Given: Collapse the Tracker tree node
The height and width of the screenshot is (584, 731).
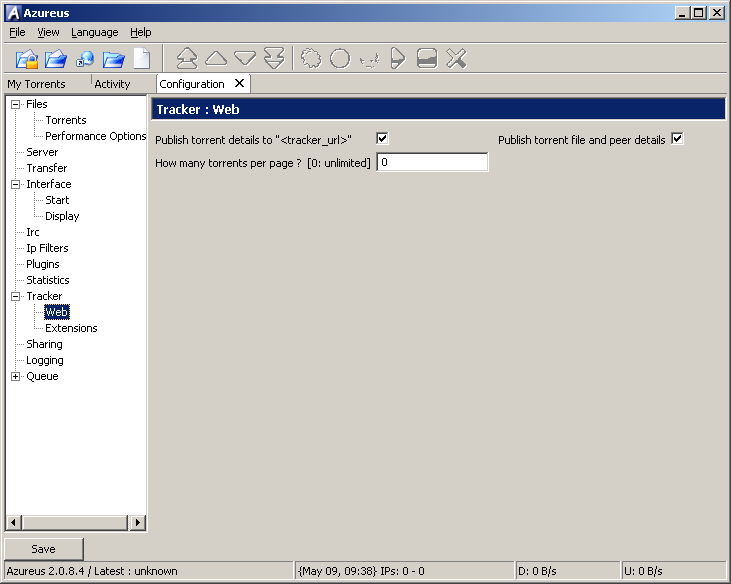Looking at the screenshot, I should point(15,296).
